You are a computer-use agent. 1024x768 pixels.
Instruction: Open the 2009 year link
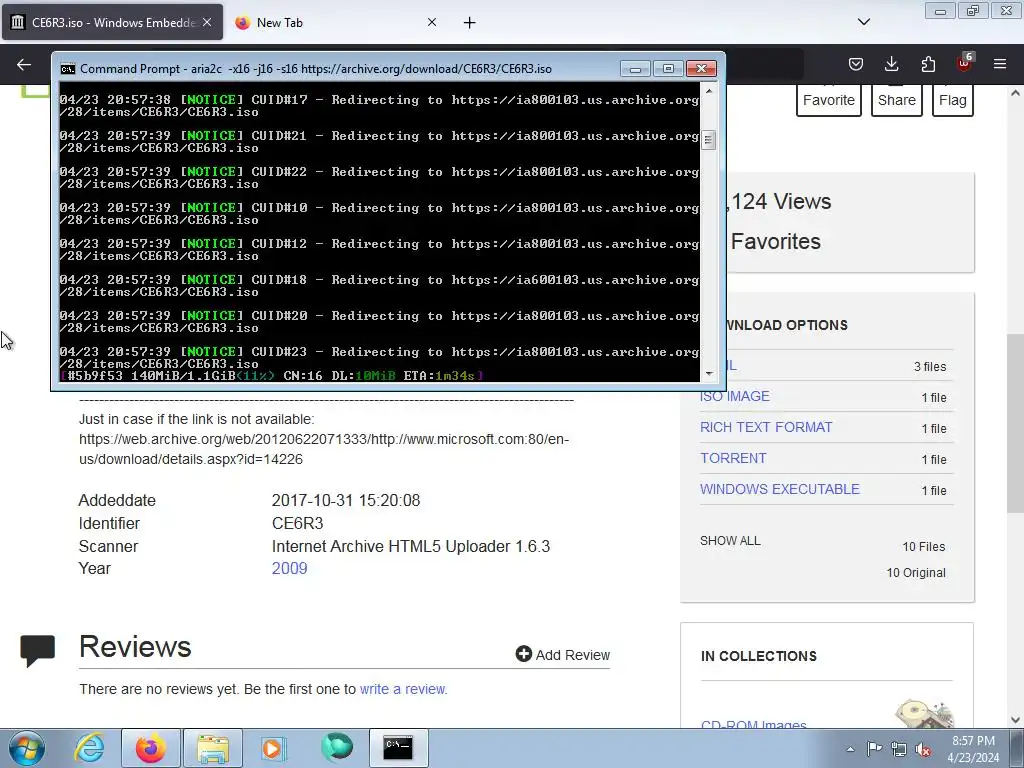pyautogui.click(x=289, y=568)
